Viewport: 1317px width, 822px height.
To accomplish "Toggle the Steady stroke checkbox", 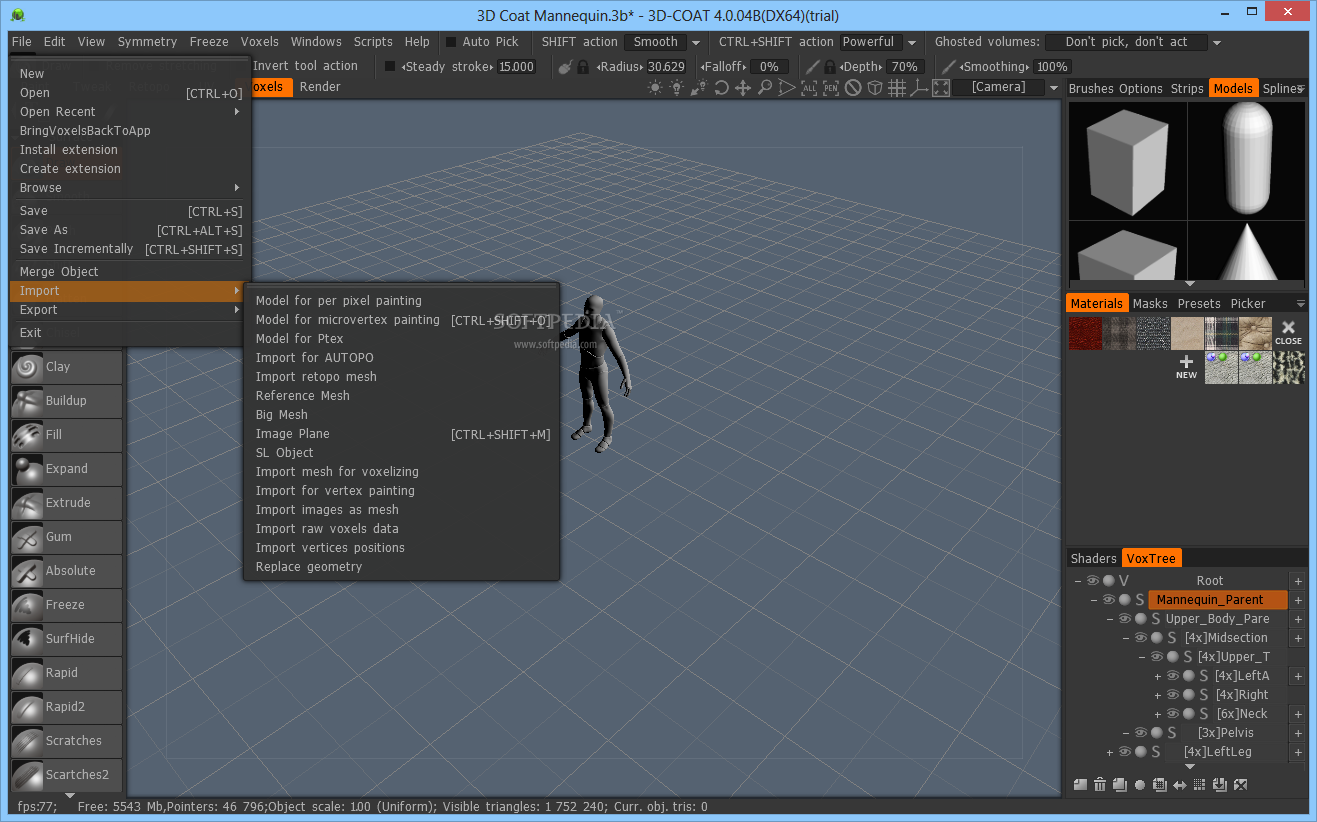I will (391, 67).
